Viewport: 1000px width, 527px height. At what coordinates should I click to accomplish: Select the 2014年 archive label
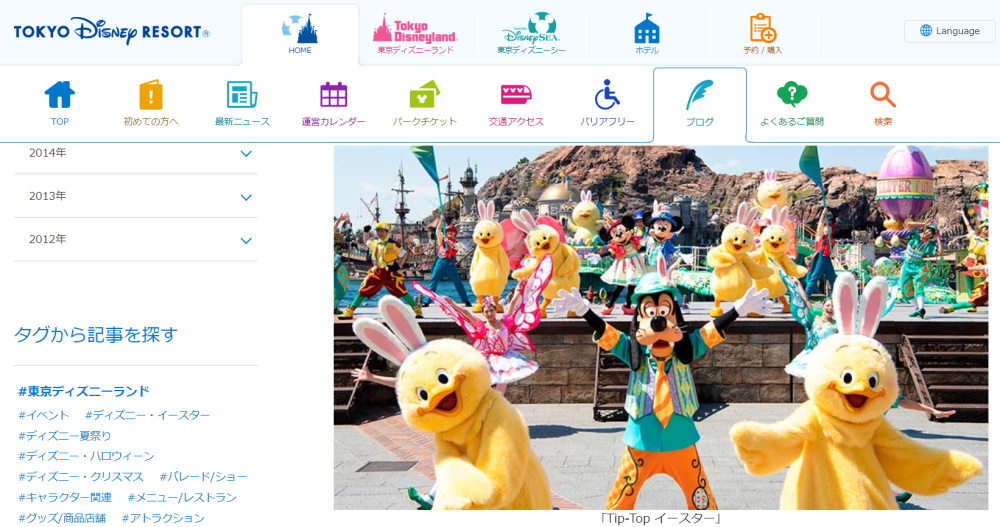tap(48, 152)
